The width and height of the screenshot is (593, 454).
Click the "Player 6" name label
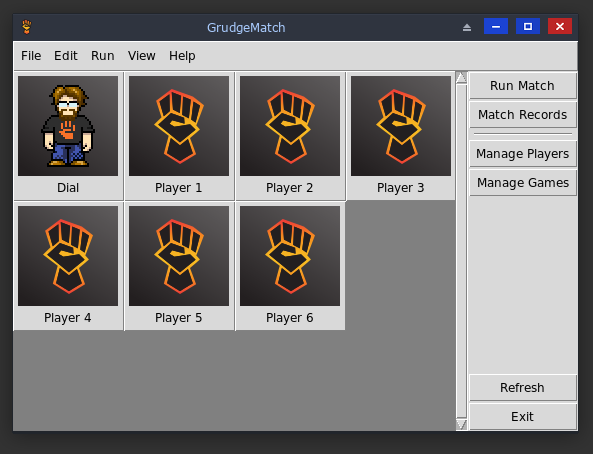290,318
